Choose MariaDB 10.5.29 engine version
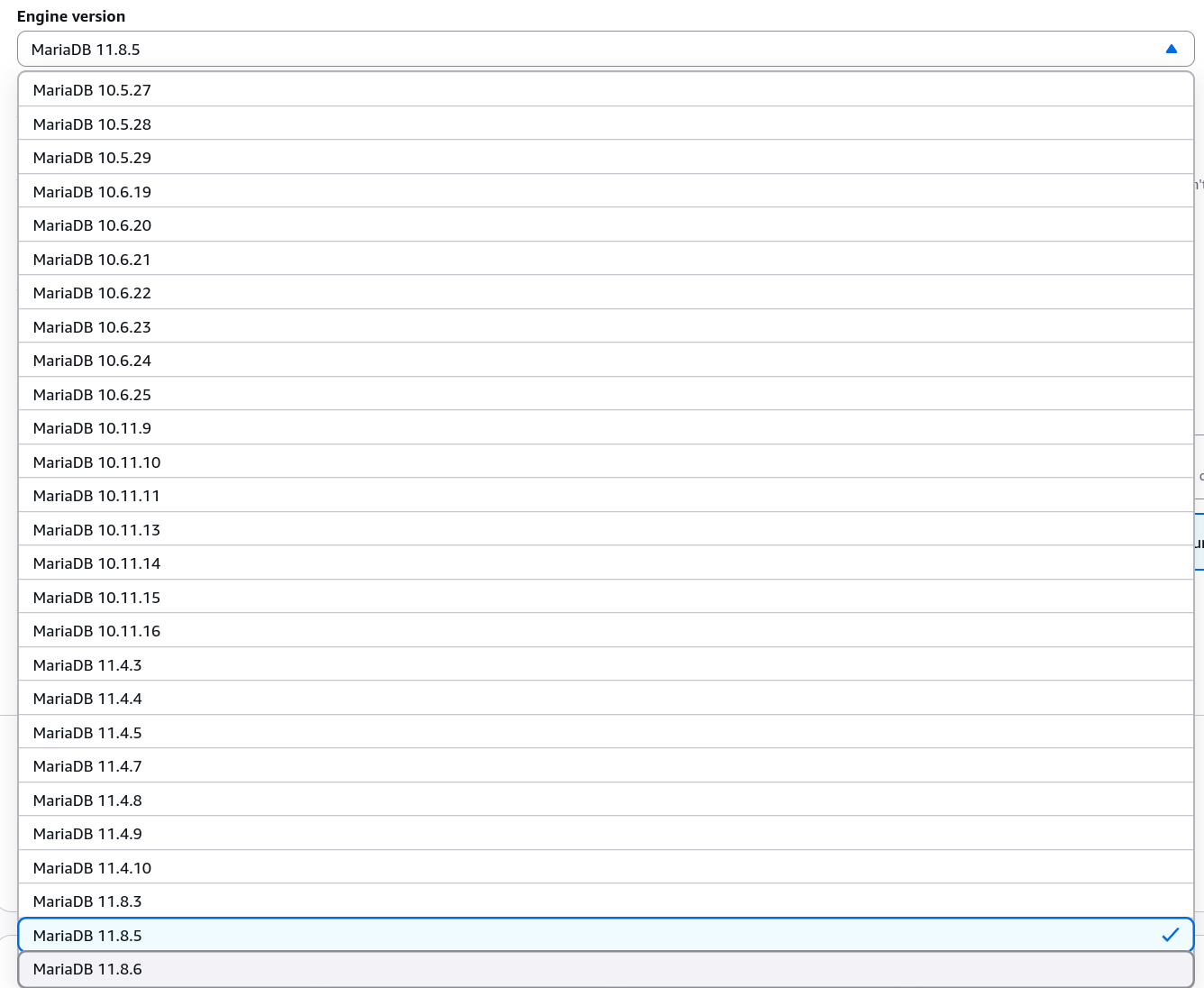This screenshot has width=1204, height=988. [92, 158]
